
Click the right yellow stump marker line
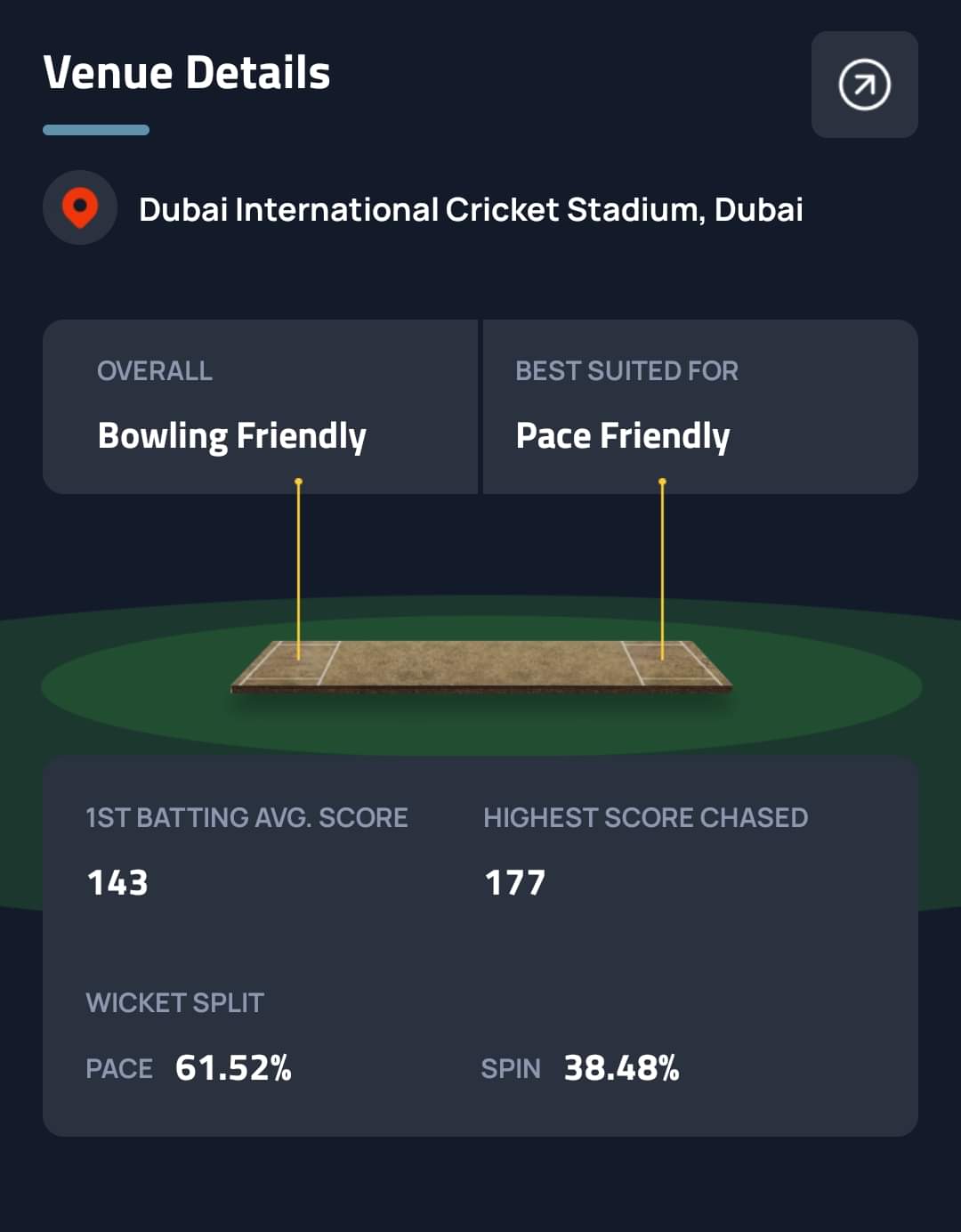point(662,570)
